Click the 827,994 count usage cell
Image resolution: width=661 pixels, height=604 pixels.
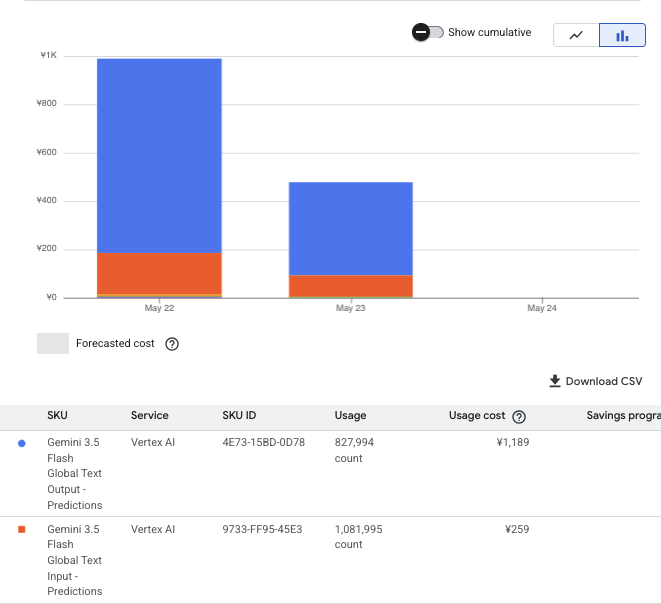[354, 450]
